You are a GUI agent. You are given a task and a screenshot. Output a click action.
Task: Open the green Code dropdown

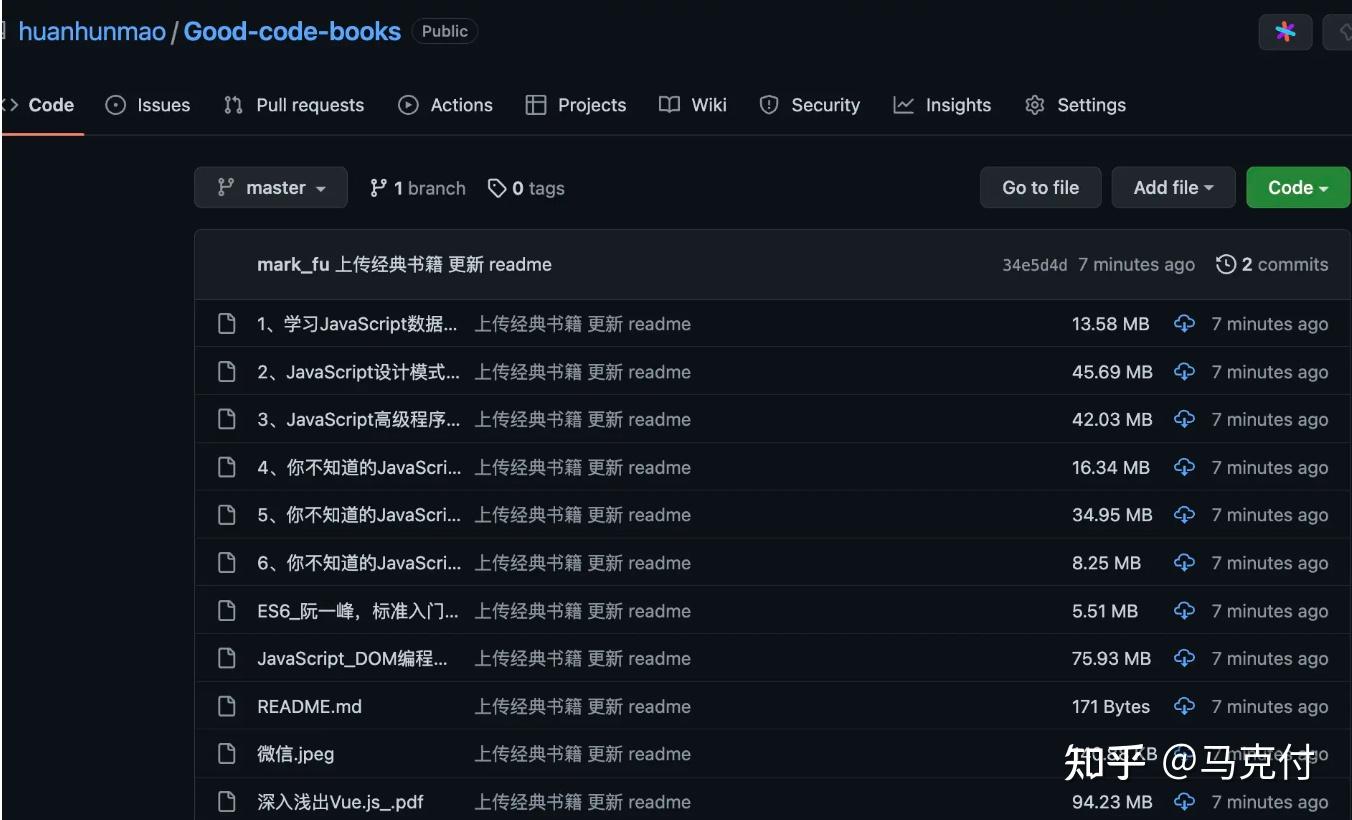[1297, 187]
